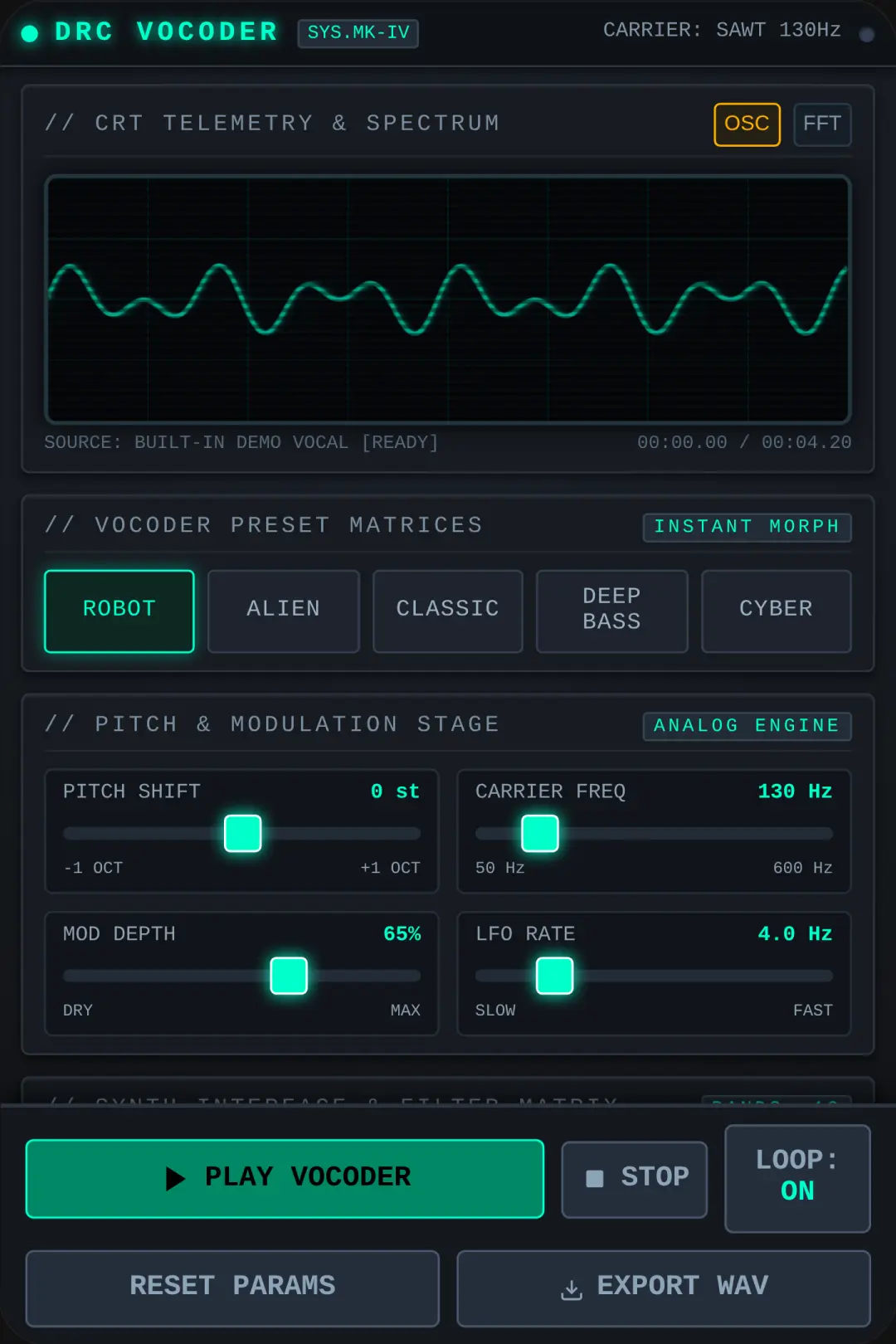Click the '50 Hz' minimum label
The image size is (896, 1344).
[x=500, y=869]
